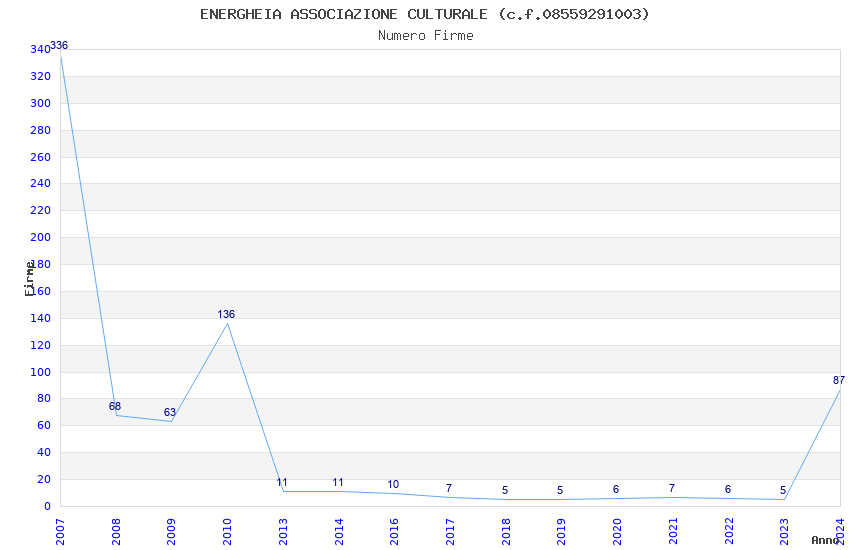
Task: Click x-axis year label 2022
Action: (x=729, y=532)
